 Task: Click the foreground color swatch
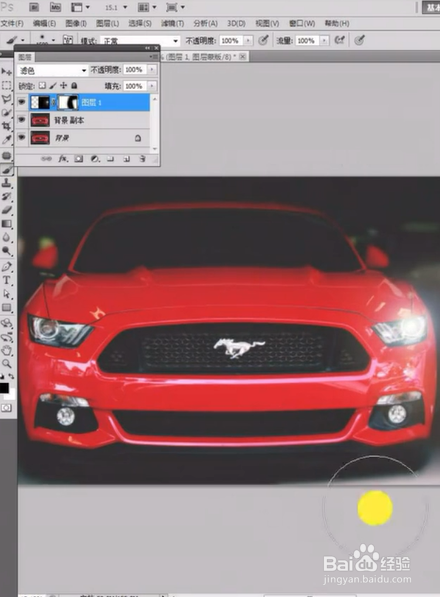[4, 388]
